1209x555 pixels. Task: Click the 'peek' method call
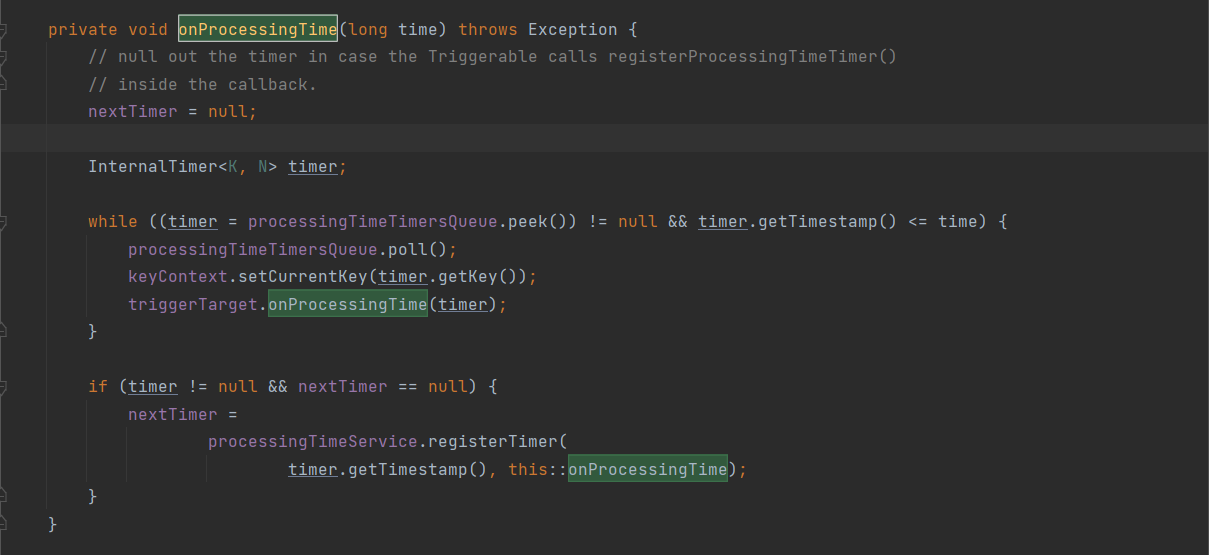click(x=528, y=221)
